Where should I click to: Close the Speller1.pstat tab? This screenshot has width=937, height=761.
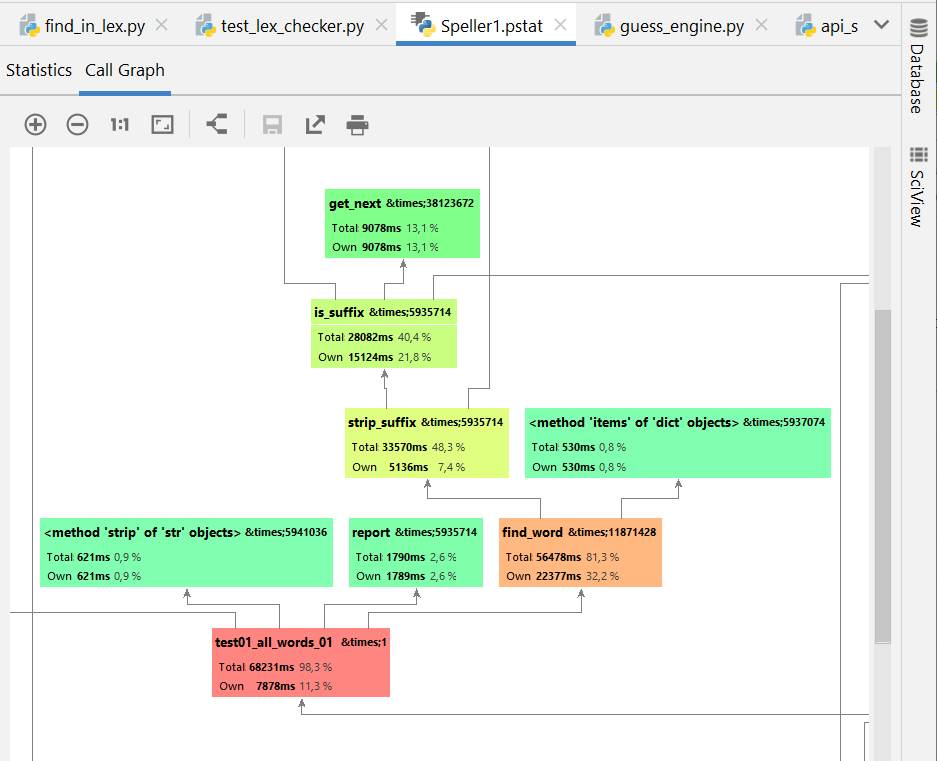[x=561, y=25]
